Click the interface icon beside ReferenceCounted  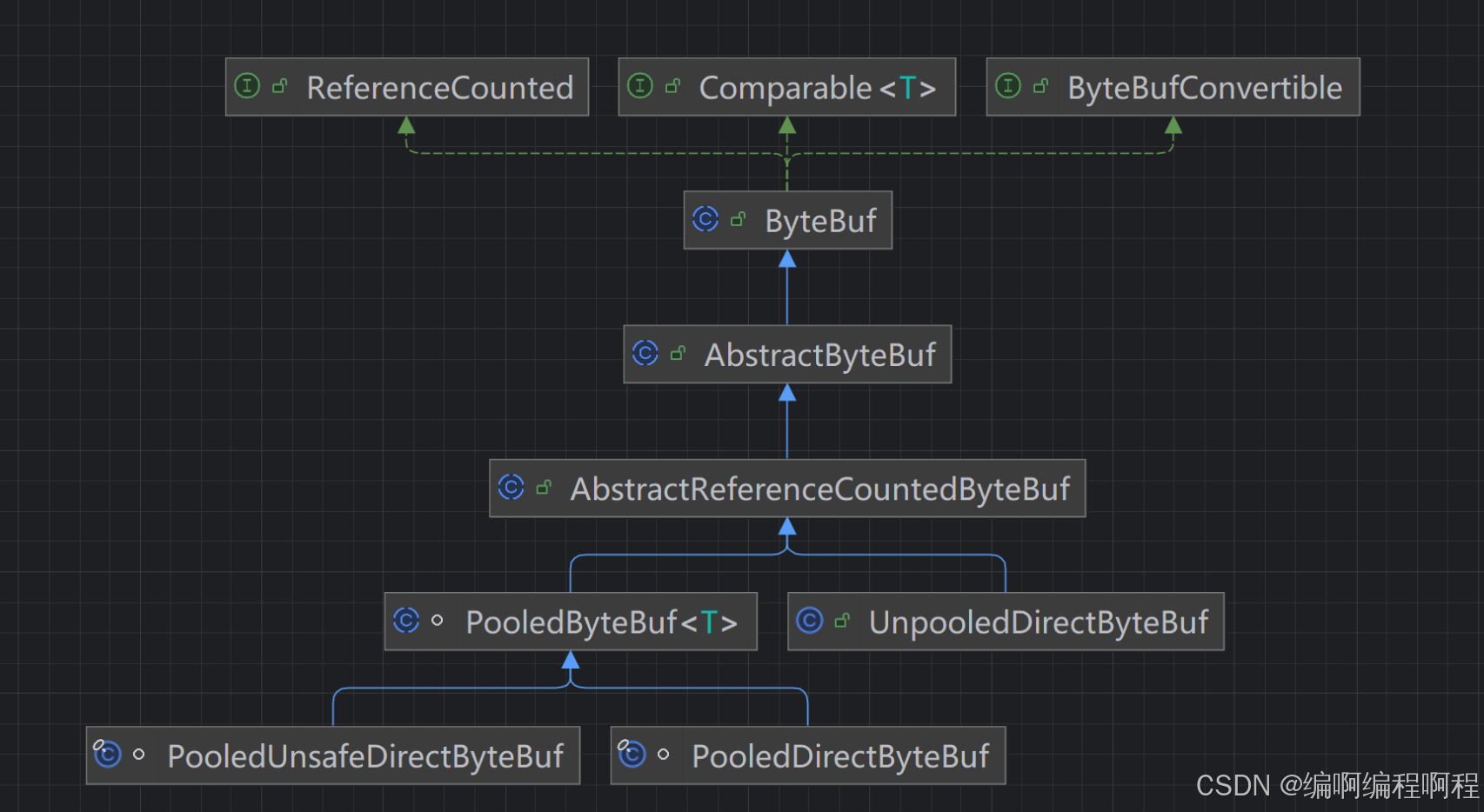(247, 86)
